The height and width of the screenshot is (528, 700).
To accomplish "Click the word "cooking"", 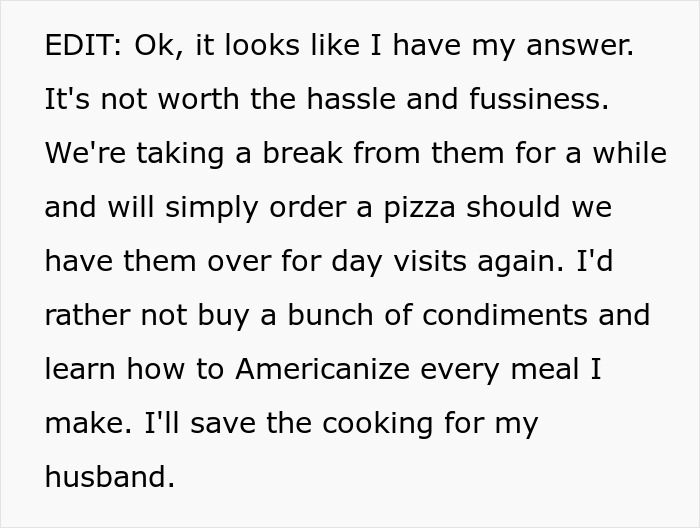I will pyautogui.click(x=378, y=424).
